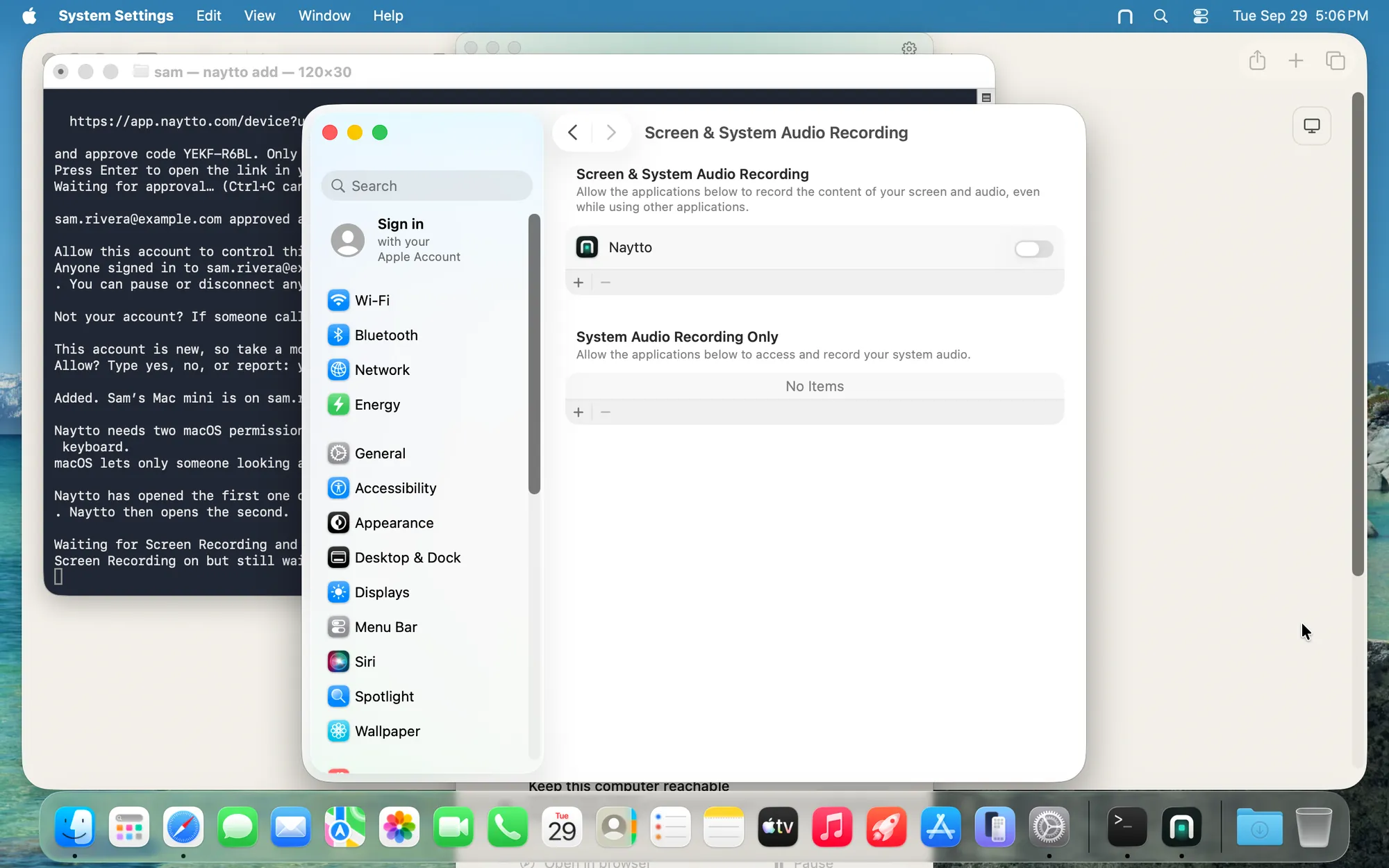The width and height of the screenshot is (1389, 868).
Task: Open Notes from the Dock
Action: 724,827
